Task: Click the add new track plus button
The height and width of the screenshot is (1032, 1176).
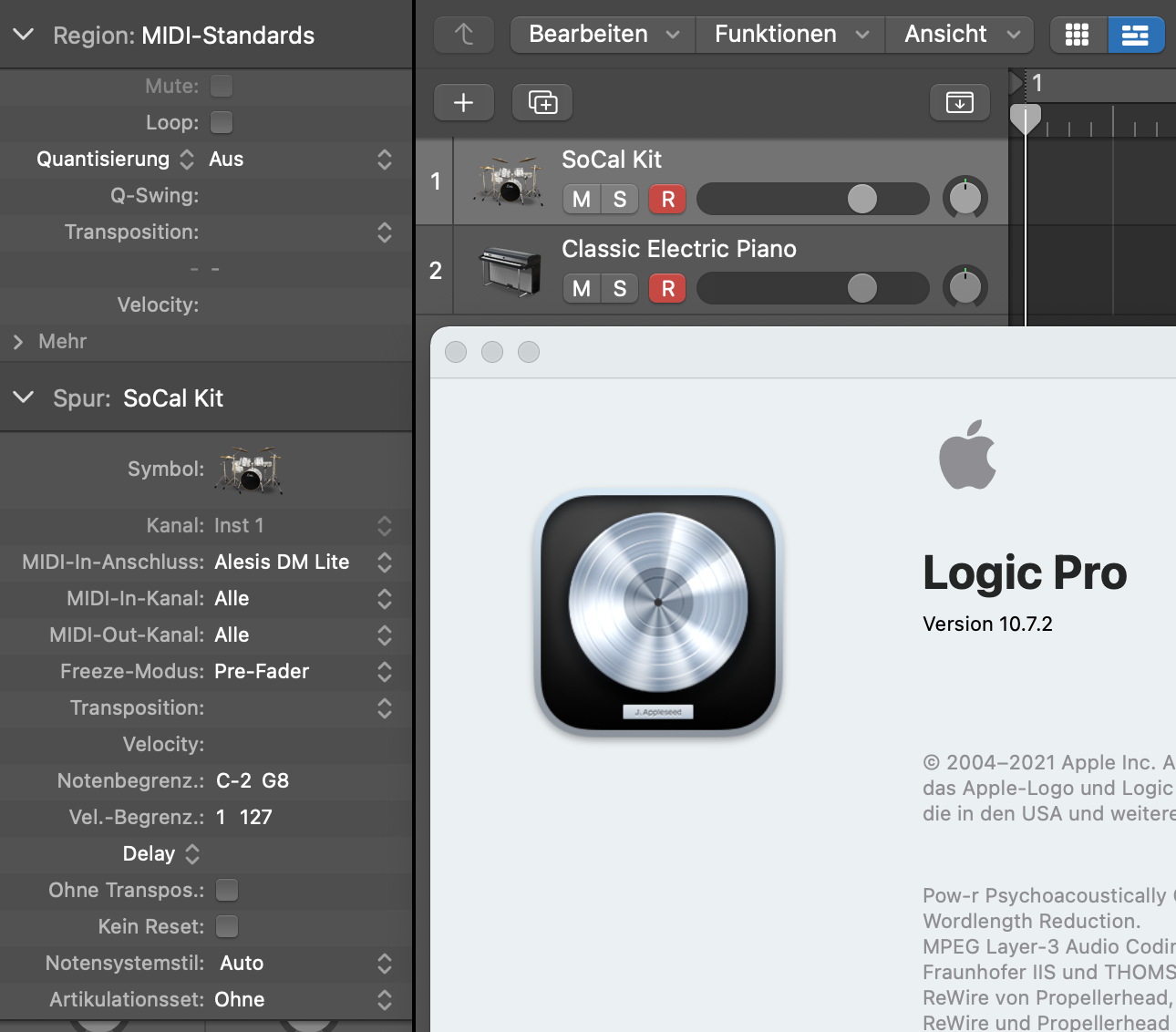Action: 463,102
